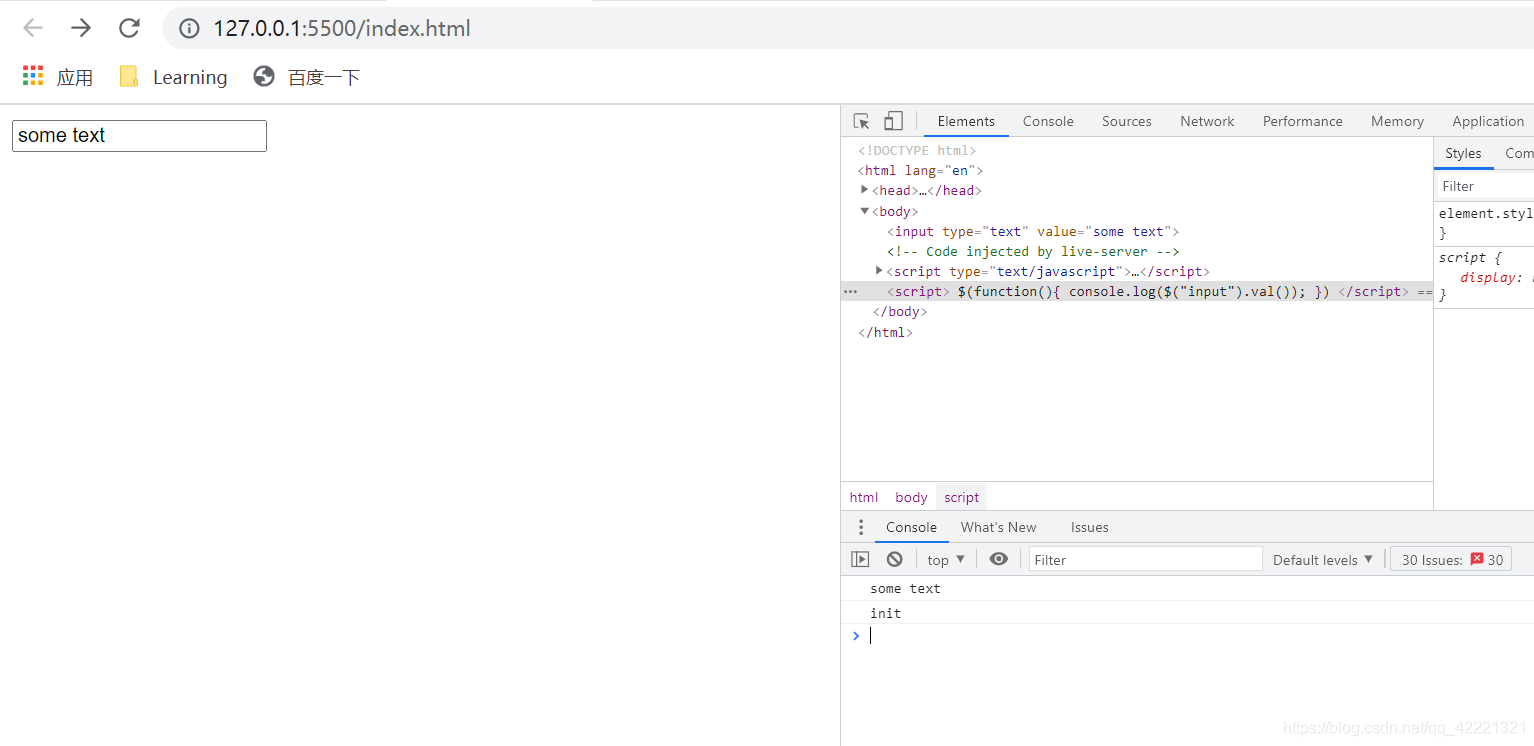Image resolution: width=1534 pixels, height=746 pixels.
Task: Select the input type="text" DOM line
Action: 1033,231
